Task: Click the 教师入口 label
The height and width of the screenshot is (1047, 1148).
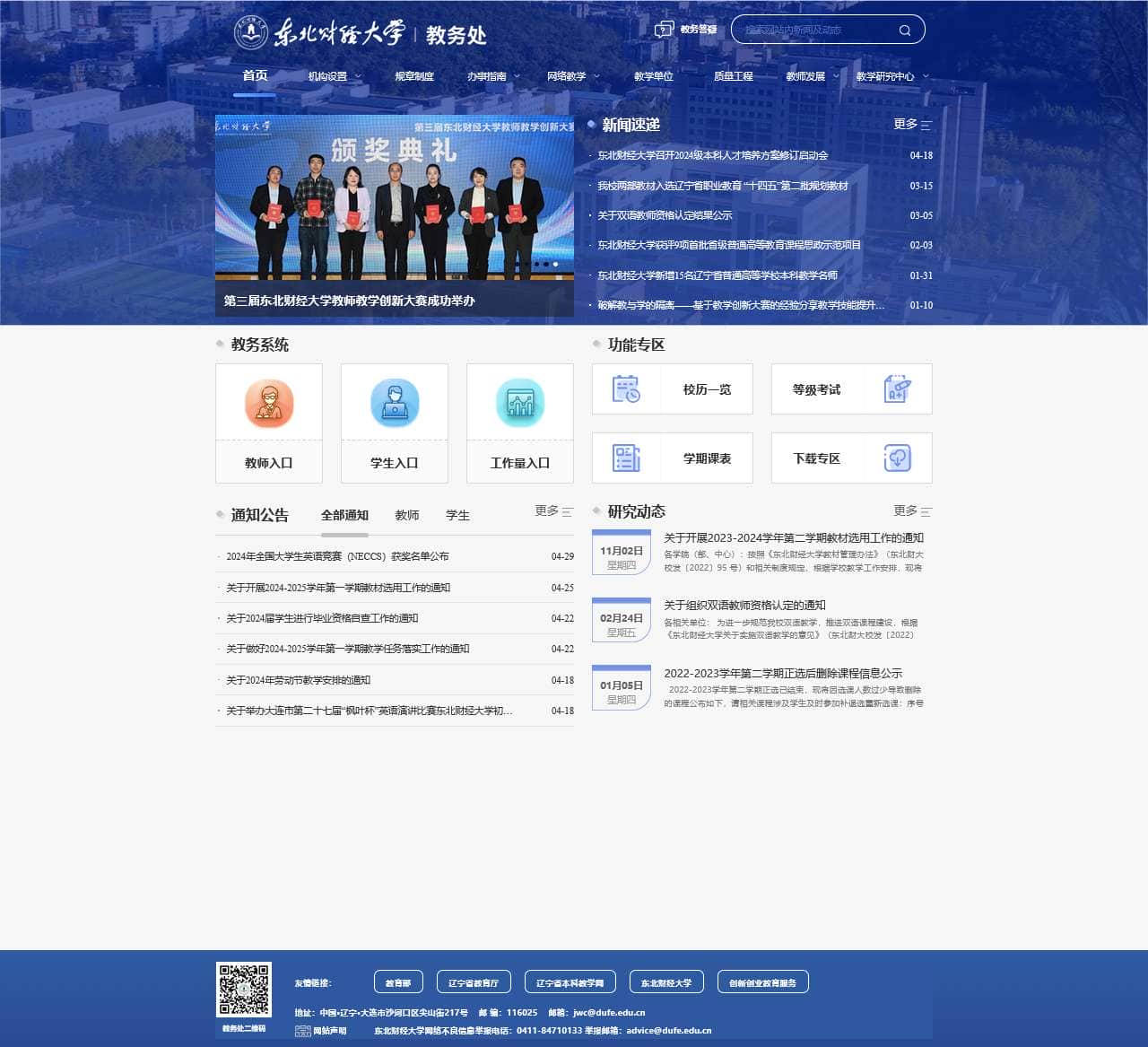Action: tap(269, 463)
